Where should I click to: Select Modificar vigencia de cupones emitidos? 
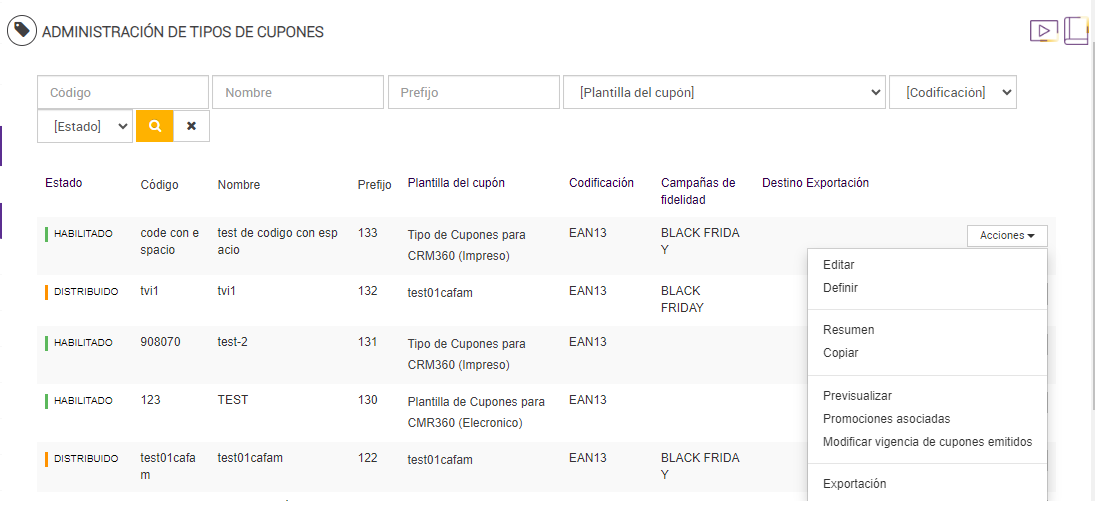click(927, 442)
